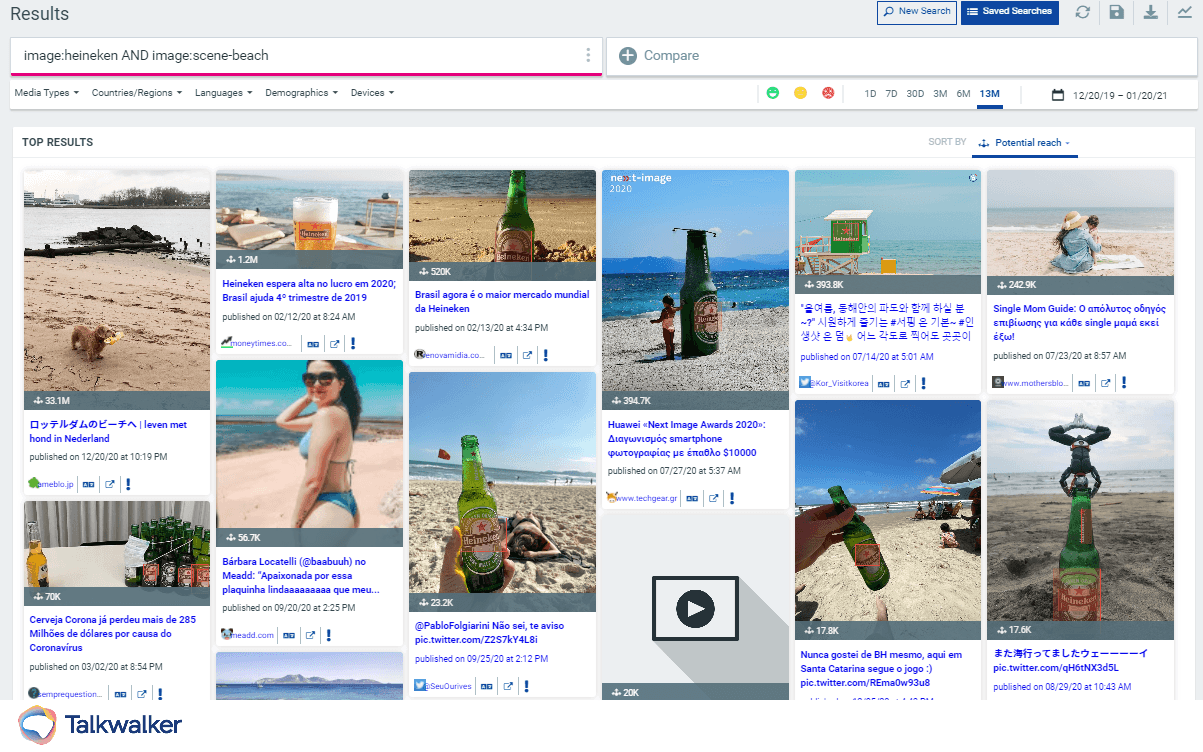The width and height of the screenshot is (1203, 752).
Task: Toggle the positive sentiment green face filter
Action: 772,93
